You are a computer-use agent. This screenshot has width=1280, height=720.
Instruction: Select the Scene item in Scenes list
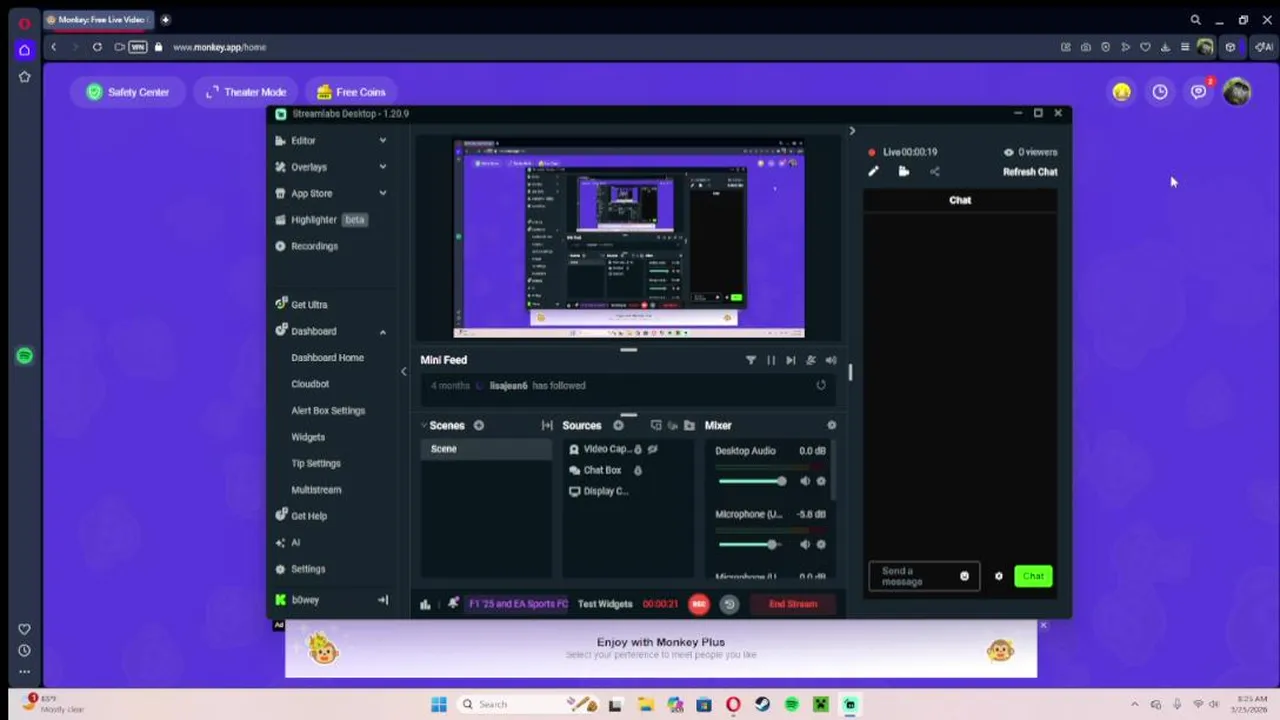pos(486,449)
